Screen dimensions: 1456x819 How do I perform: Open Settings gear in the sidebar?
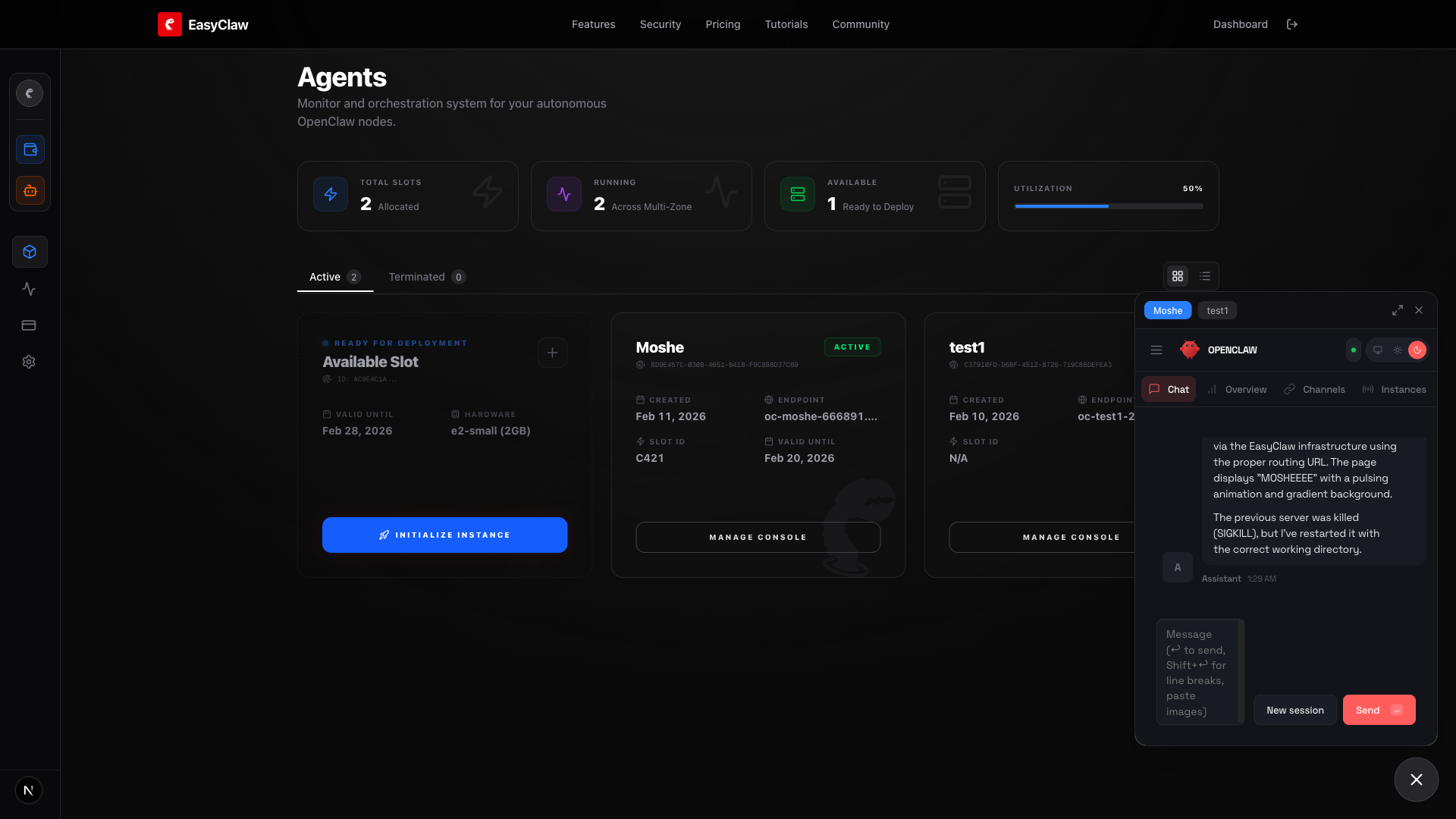click(29, 362)
